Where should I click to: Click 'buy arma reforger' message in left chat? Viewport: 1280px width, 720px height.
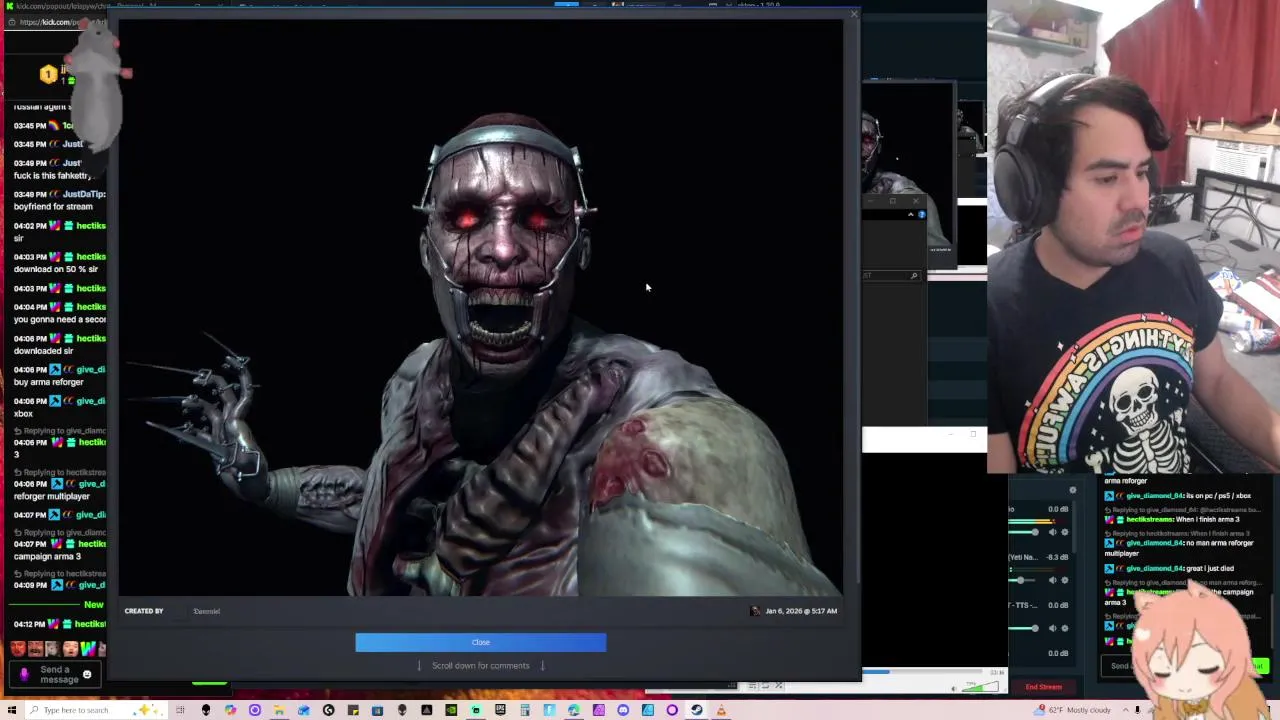tap(48, 382)
